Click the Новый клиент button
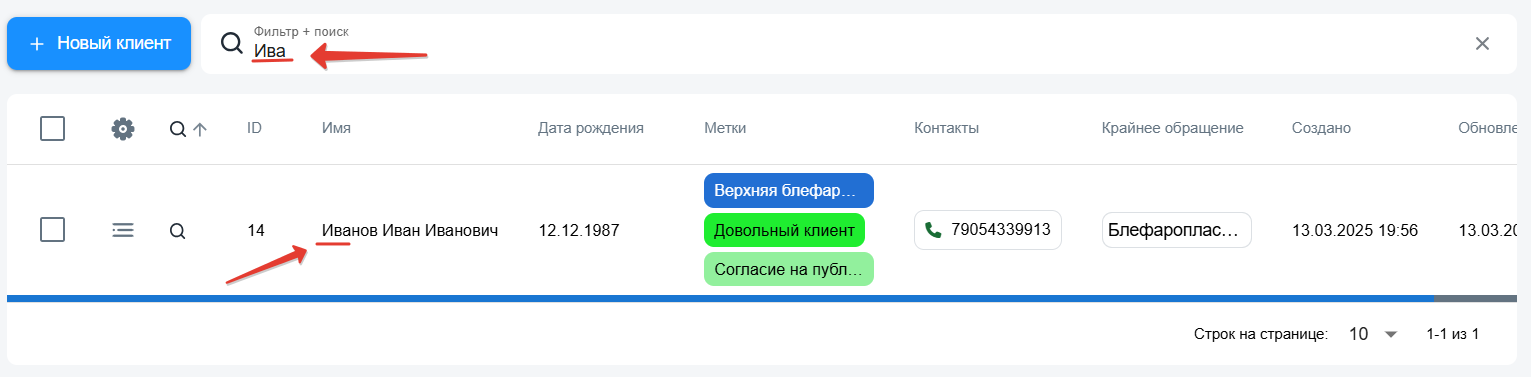This screenshot has height=377, width=1531. pyautogui.click(x=99, y=43)
